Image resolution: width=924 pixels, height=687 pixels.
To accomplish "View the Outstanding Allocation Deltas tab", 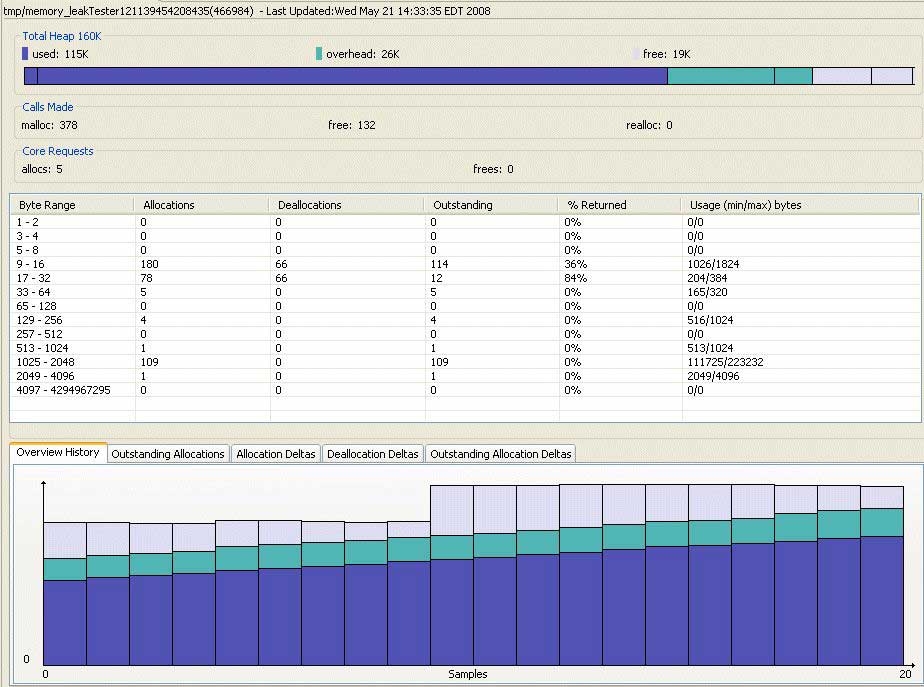I will [500, 453].
